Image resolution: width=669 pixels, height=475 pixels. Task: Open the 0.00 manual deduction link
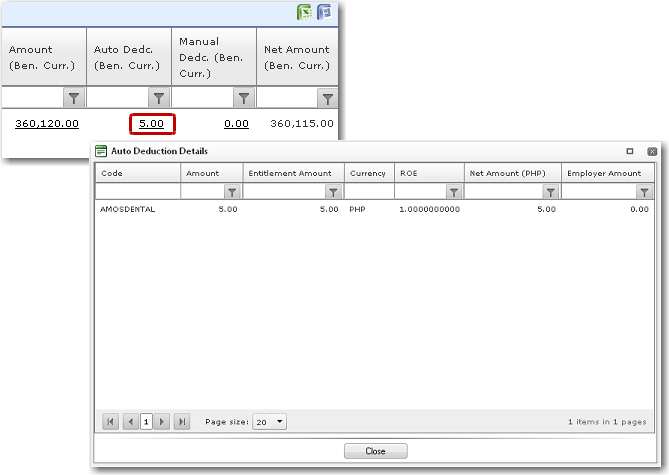click(236, 123)
